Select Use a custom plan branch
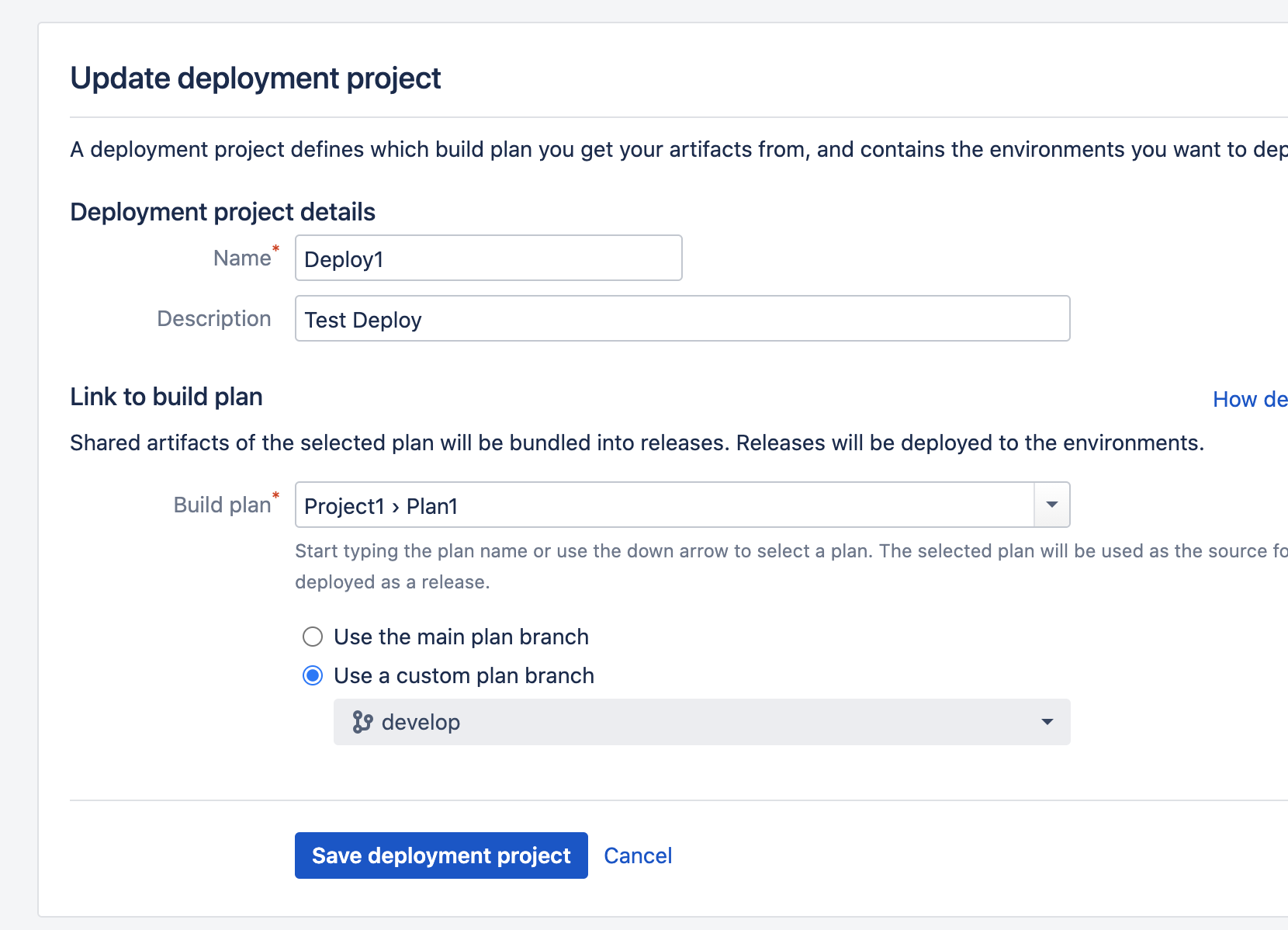The image size is (1288, 930). click(x=313, y=676)
